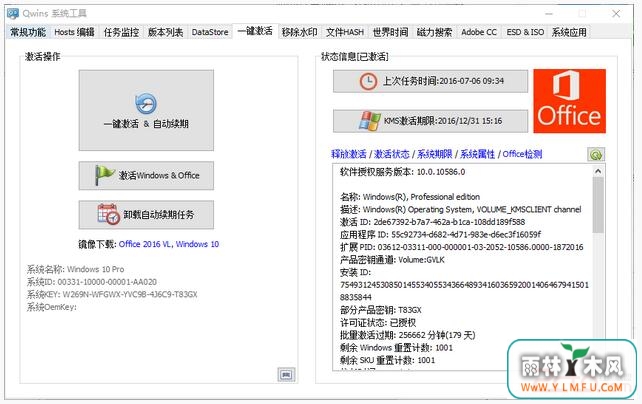Click the 释放激活 link

(349, 154)
